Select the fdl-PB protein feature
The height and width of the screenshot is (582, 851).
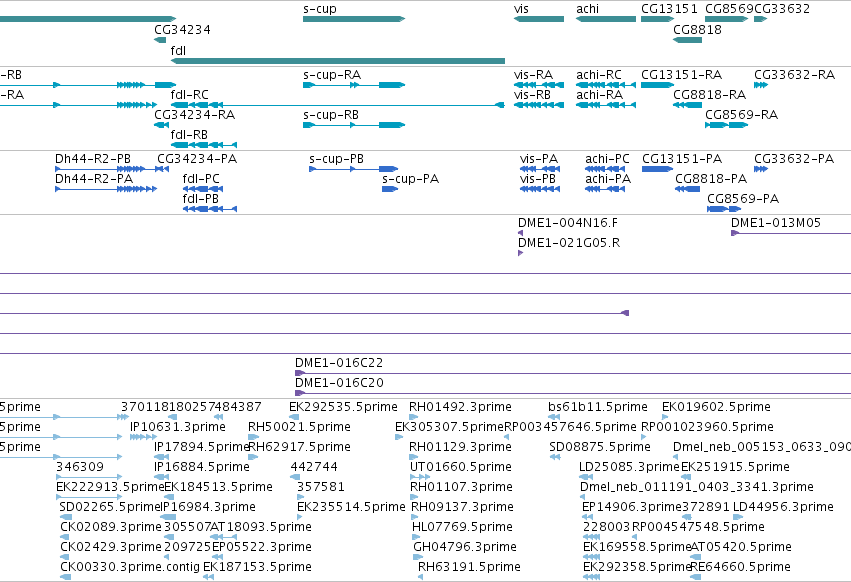tap(210, 209)
